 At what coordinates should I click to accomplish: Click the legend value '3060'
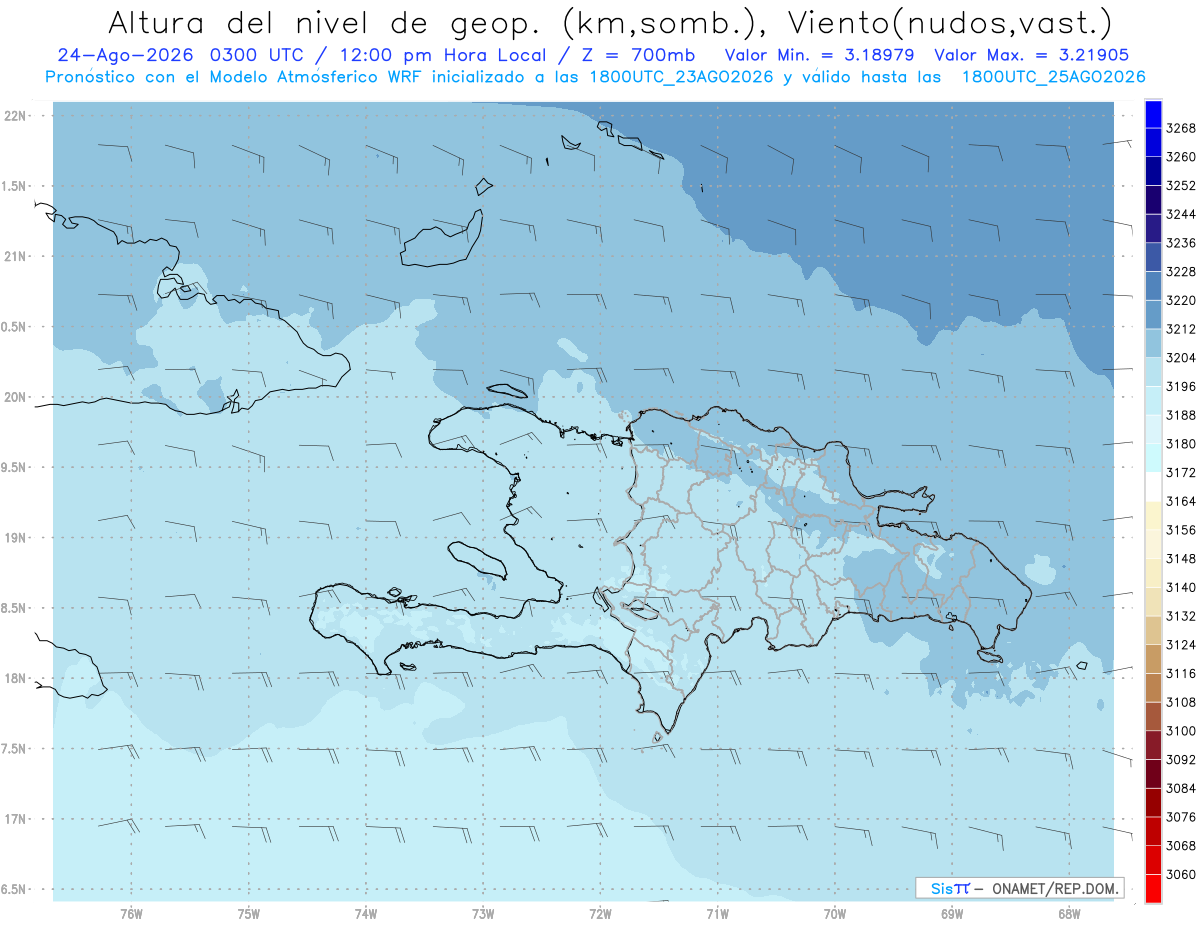point(1181,874)
